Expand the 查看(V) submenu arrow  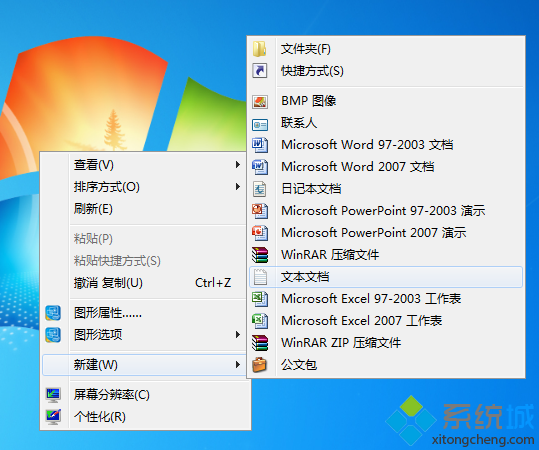coord(237,165)
